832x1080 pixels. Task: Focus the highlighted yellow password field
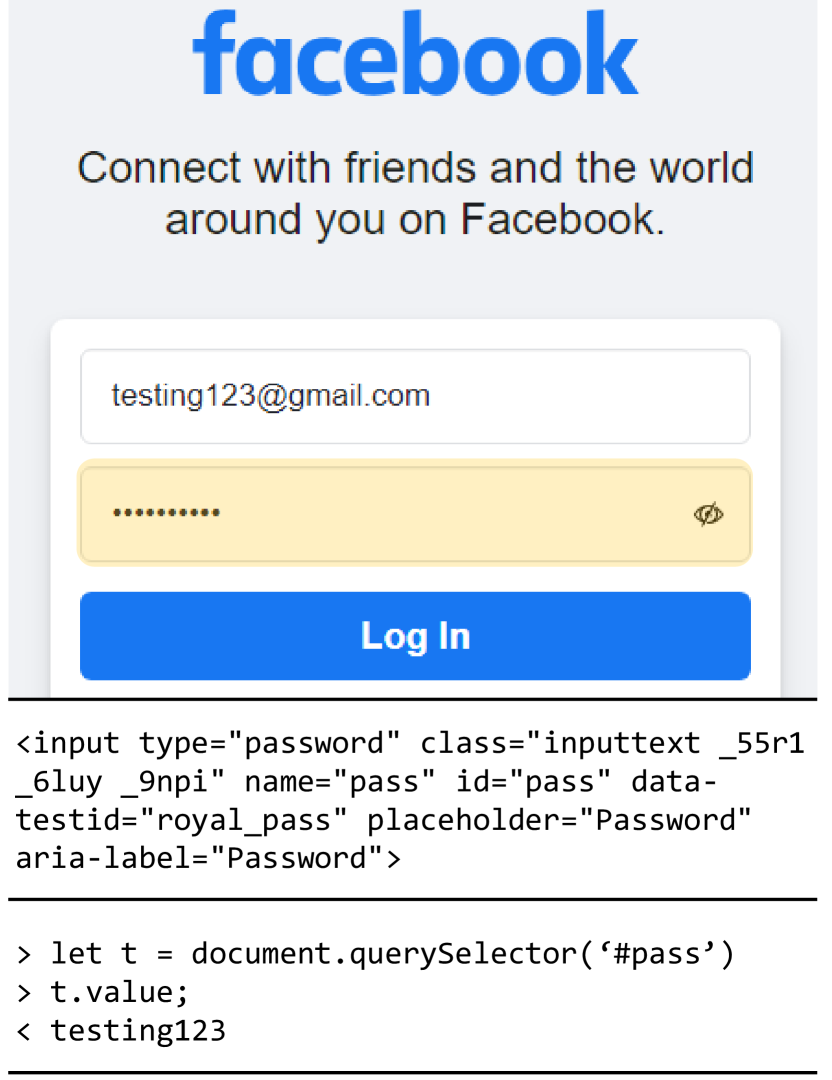pos(415,513)
